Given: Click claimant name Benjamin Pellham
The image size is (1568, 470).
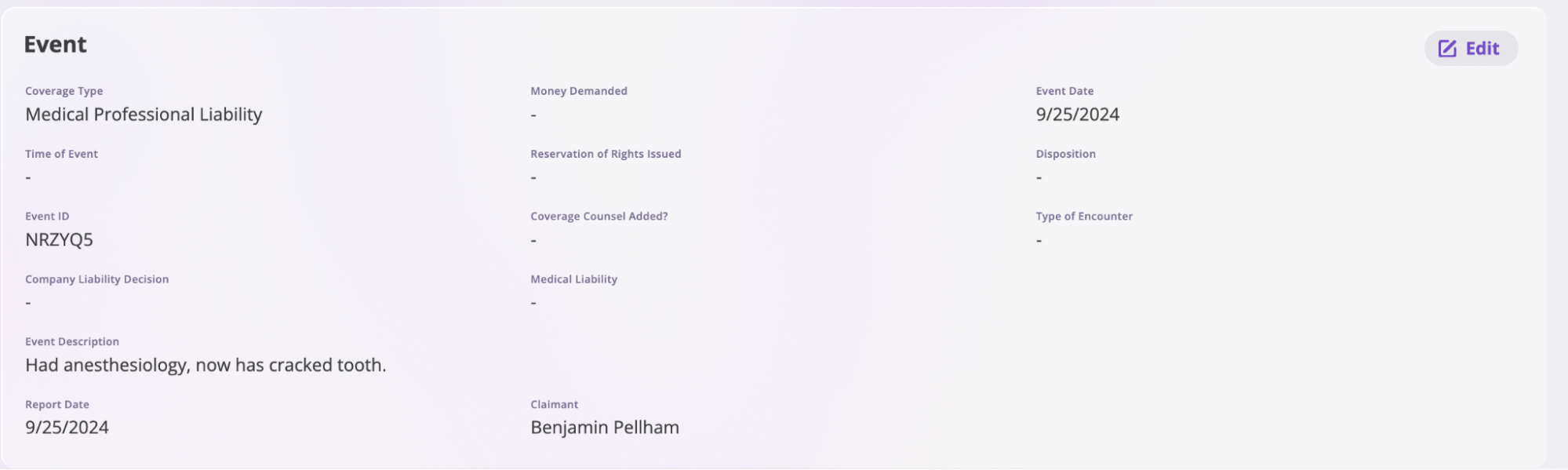Looking at the screenshot, I should [605, 428].
